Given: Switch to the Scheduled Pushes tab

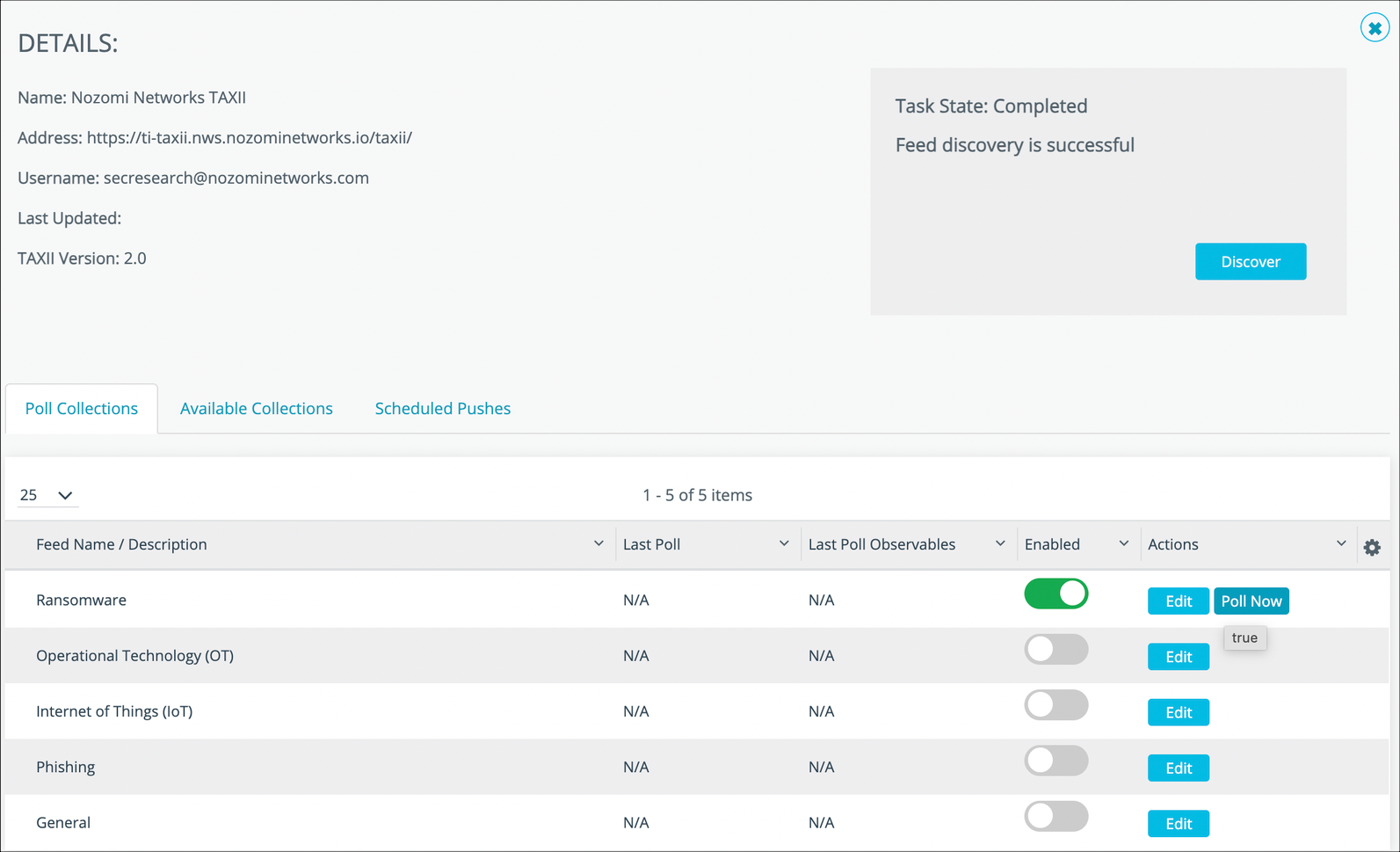Looking at the screenshot, I should point(443,408).
